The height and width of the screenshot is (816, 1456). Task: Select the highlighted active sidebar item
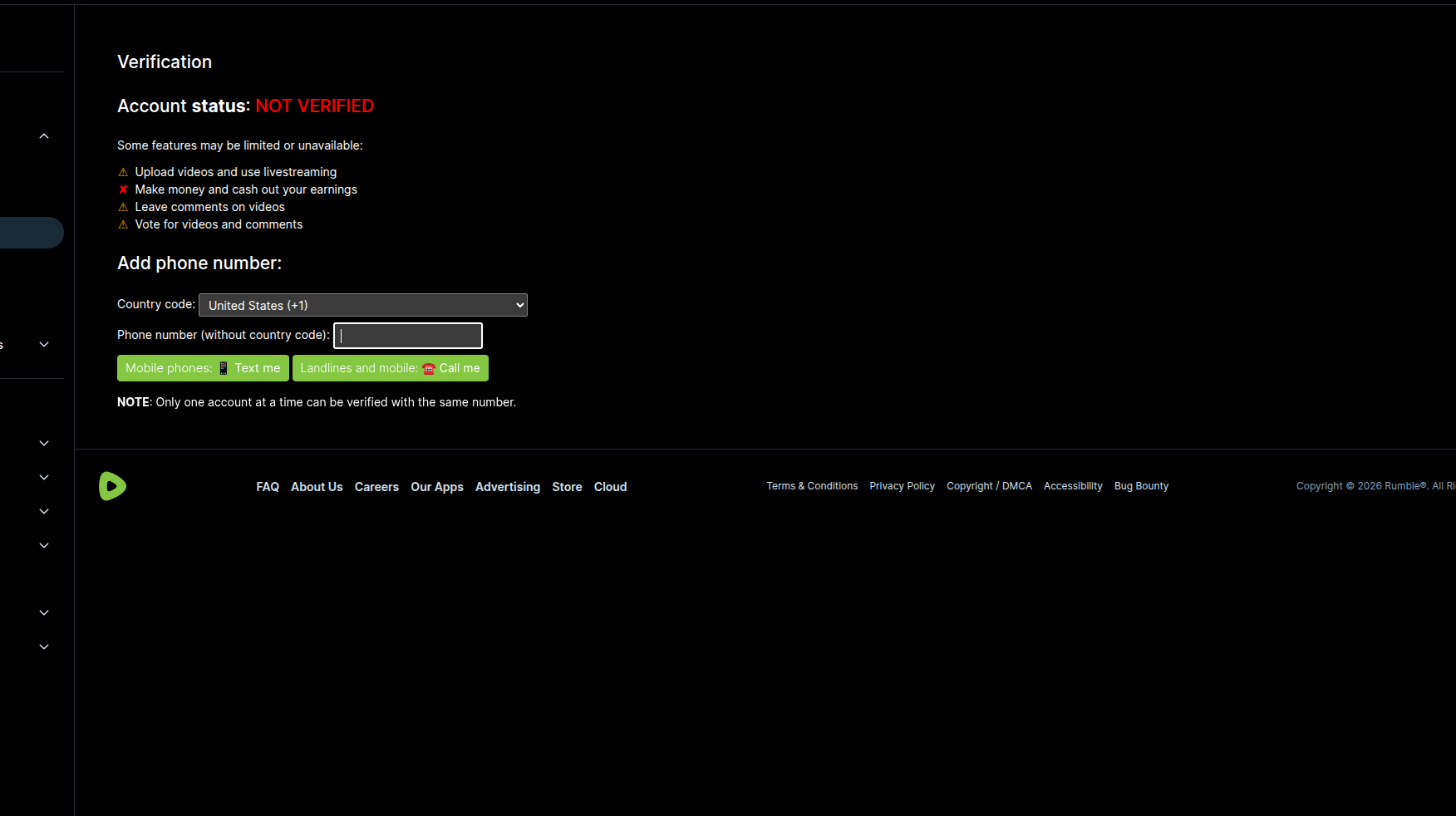point(31,233)
